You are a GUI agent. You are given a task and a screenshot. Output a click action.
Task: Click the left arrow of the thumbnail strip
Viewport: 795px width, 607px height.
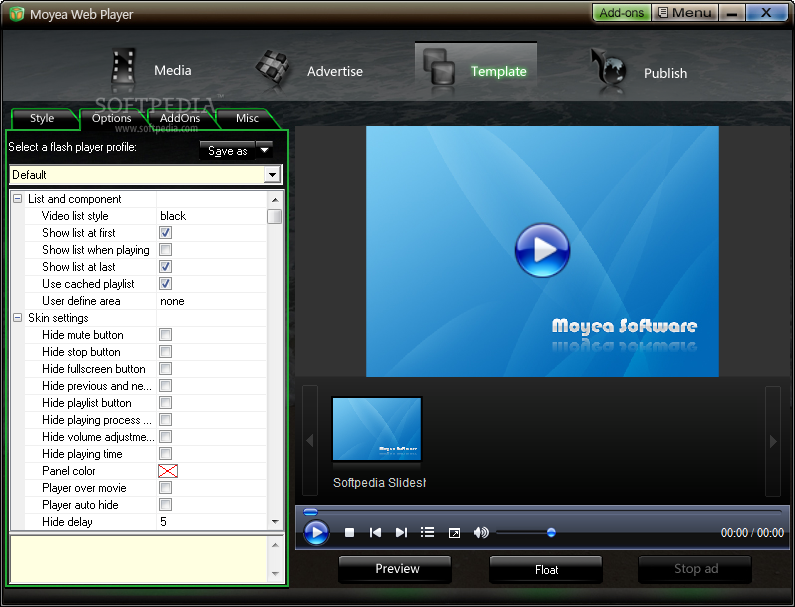click(x=310, y=441)
